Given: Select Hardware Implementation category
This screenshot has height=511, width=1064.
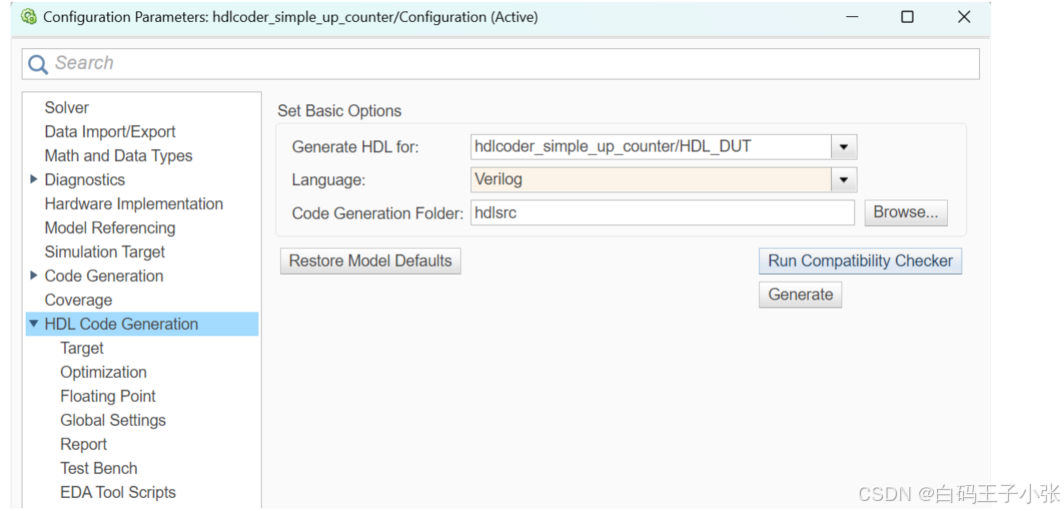Looking at the screenshot, I should pyautogui.click(x=134, y=204).
